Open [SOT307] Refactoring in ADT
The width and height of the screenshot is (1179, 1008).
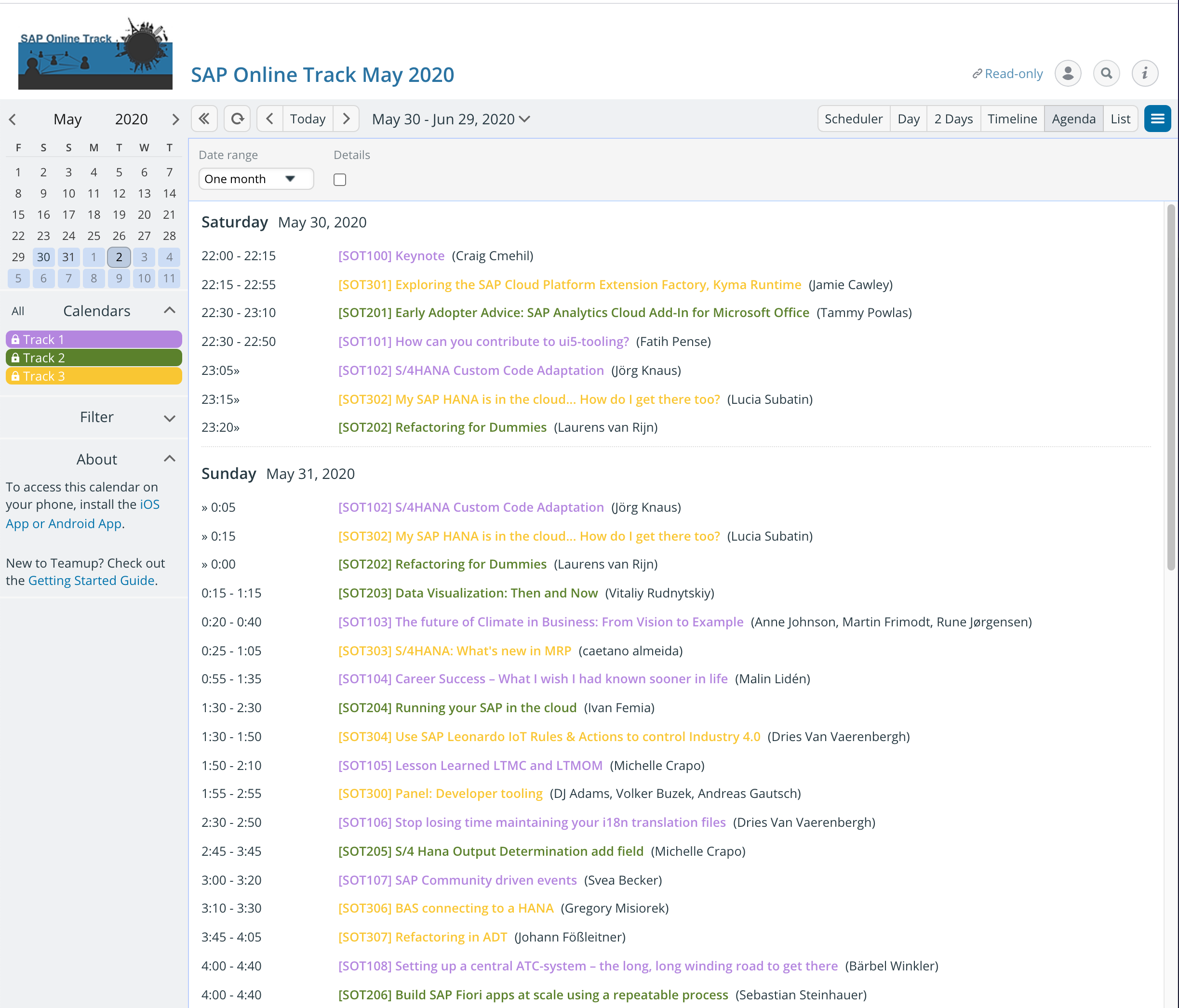(x=422, y=937)
